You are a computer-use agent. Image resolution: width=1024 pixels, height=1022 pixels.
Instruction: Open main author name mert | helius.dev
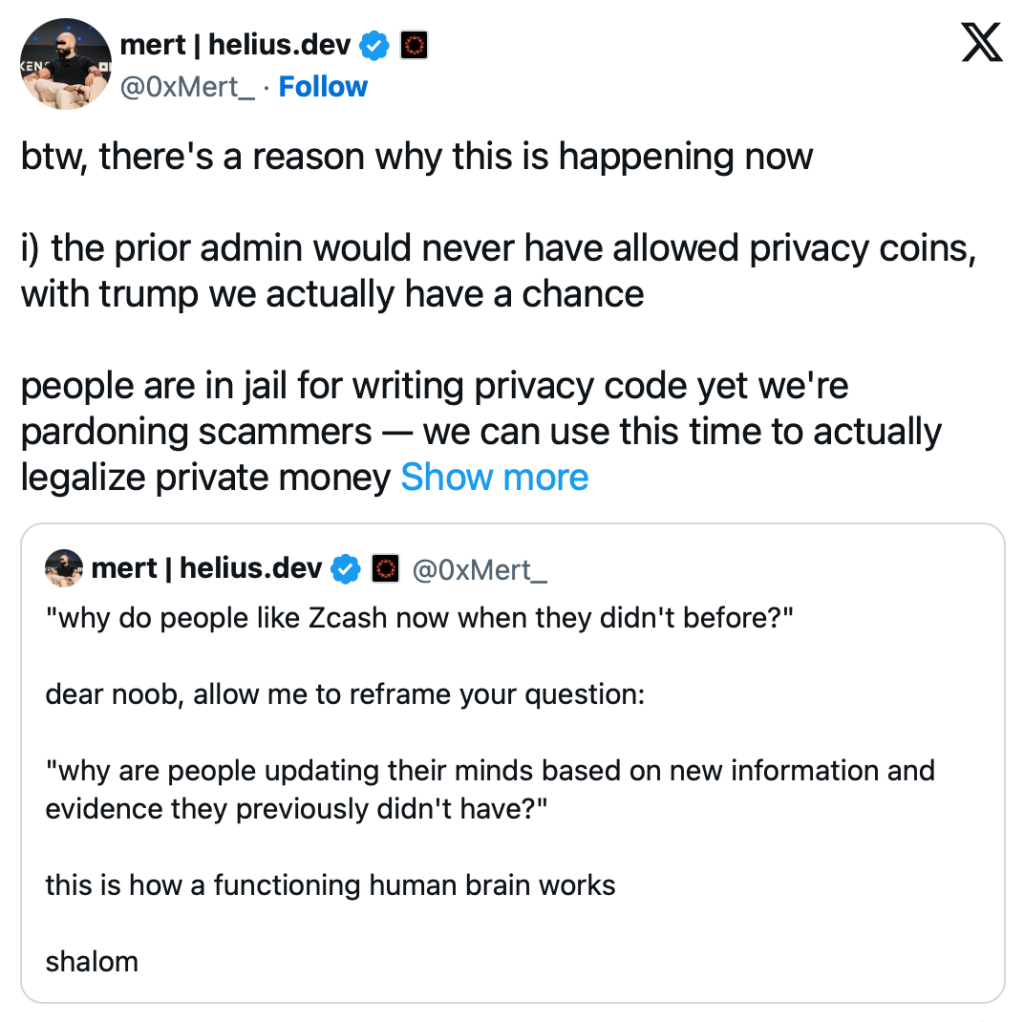click(234, 45)
